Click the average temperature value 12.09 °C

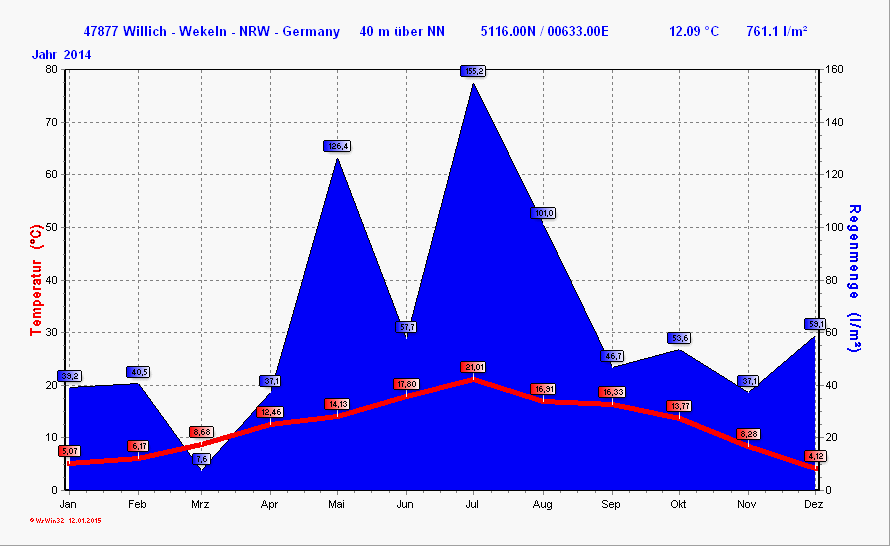tap(693, 31)
